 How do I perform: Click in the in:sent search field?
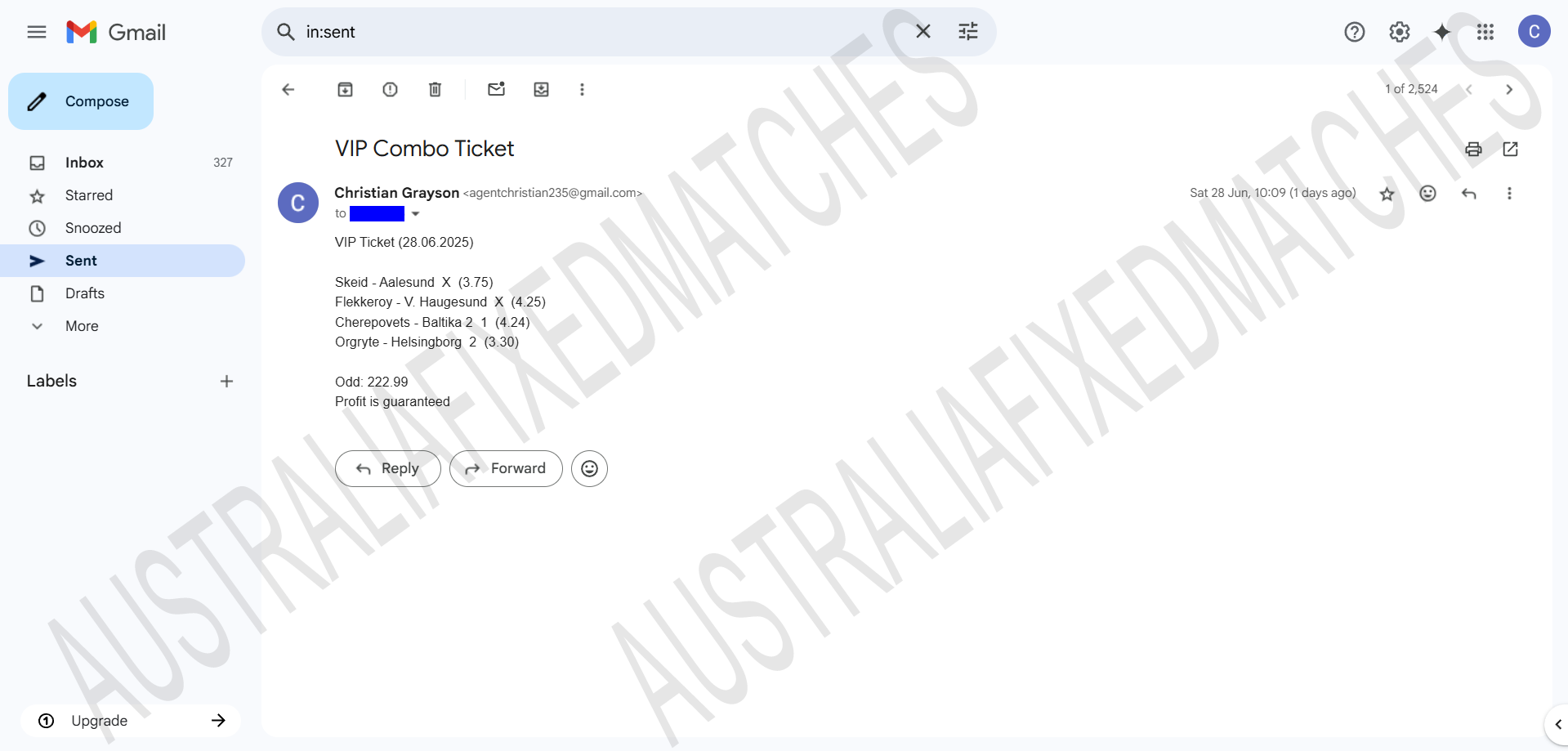tap(601, 32)
